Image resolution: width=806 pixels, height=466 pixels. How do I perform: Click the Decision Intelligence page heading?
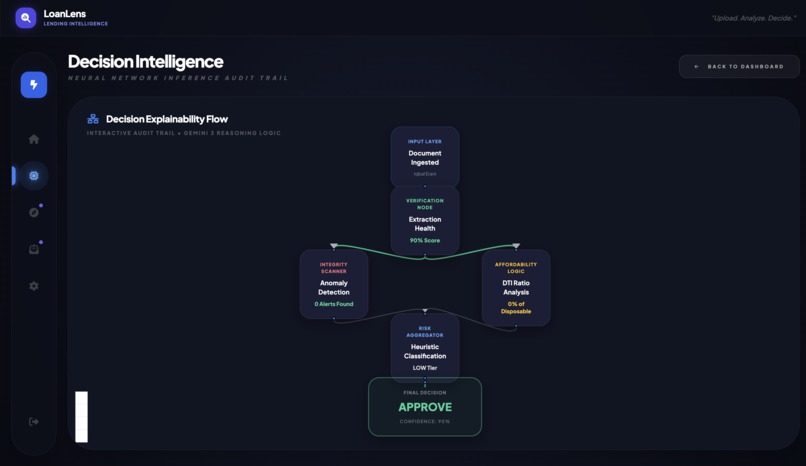pos(145,62)
